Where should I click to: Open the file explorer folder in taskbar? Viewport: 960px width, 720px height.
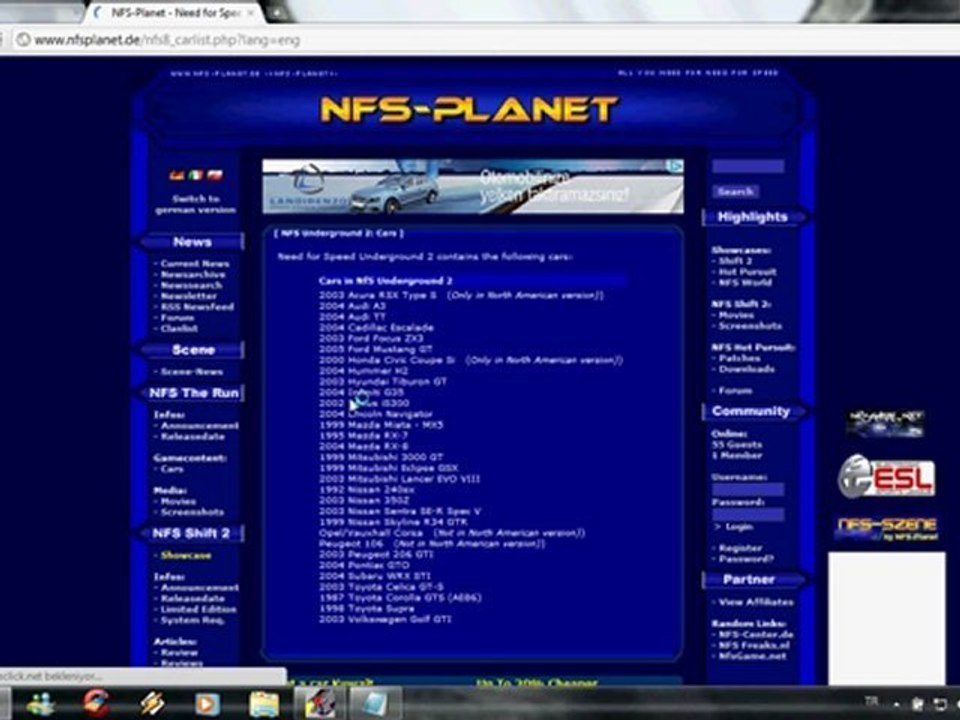coord(264,703)
